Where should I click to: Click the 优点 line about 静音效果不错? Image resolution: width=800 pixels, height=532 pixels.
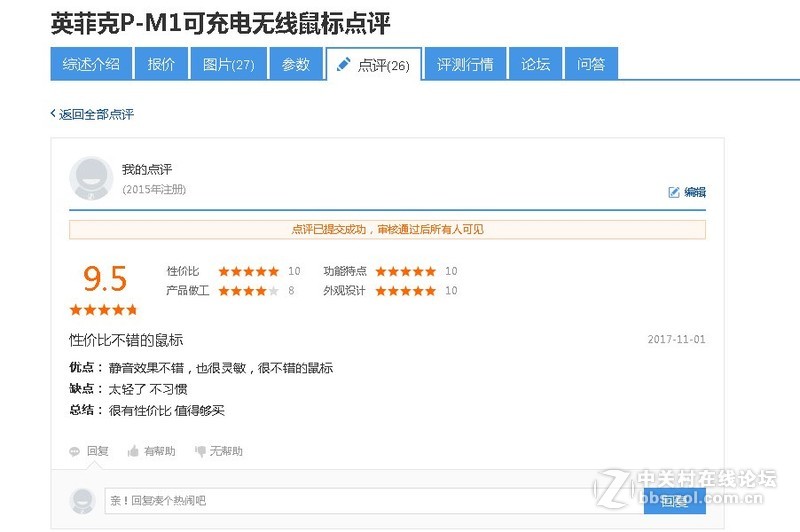click(x=201, y=368)
